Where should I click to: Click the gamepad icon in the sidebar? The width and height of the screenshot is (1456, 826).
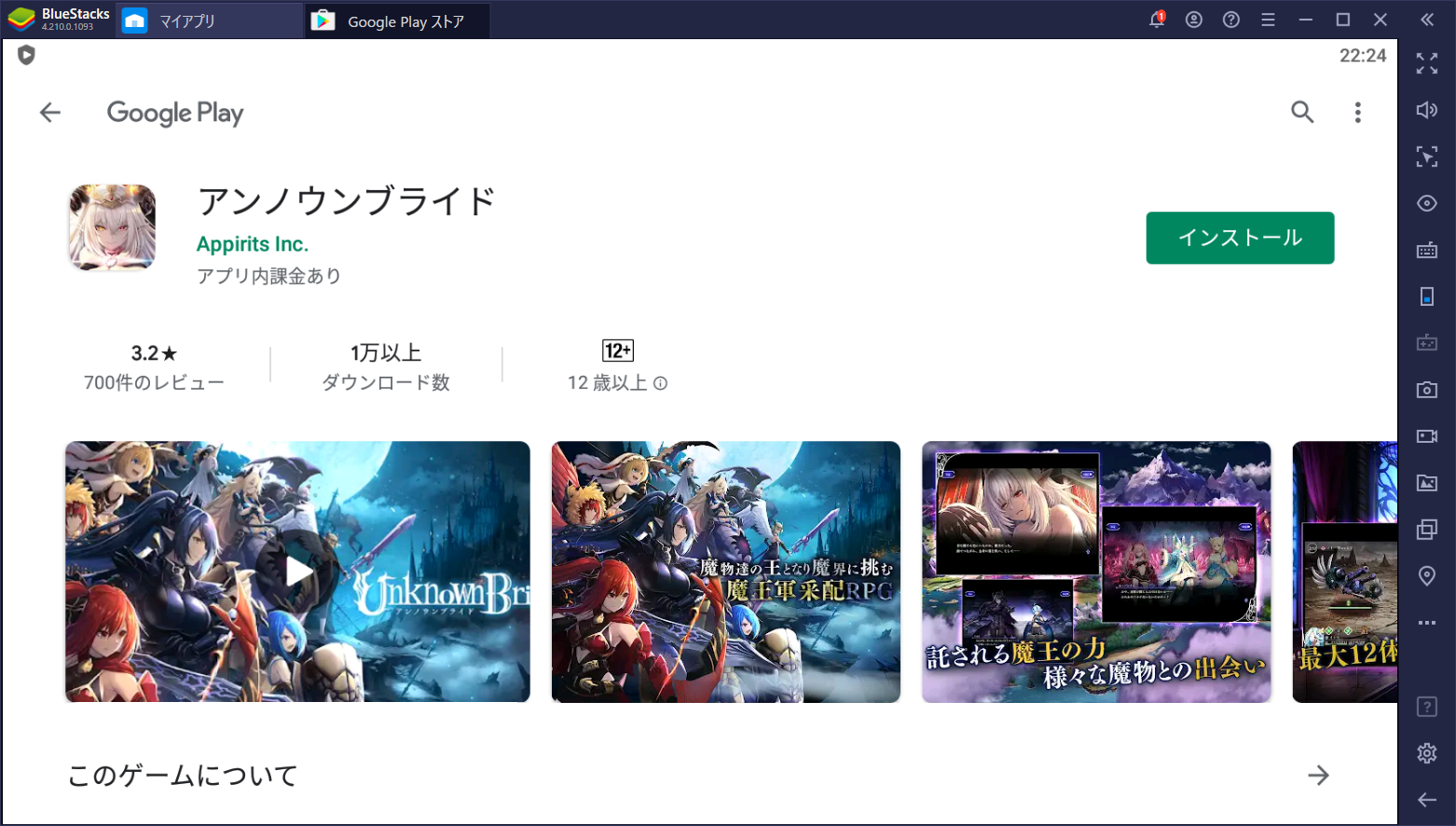(1427, 343)
